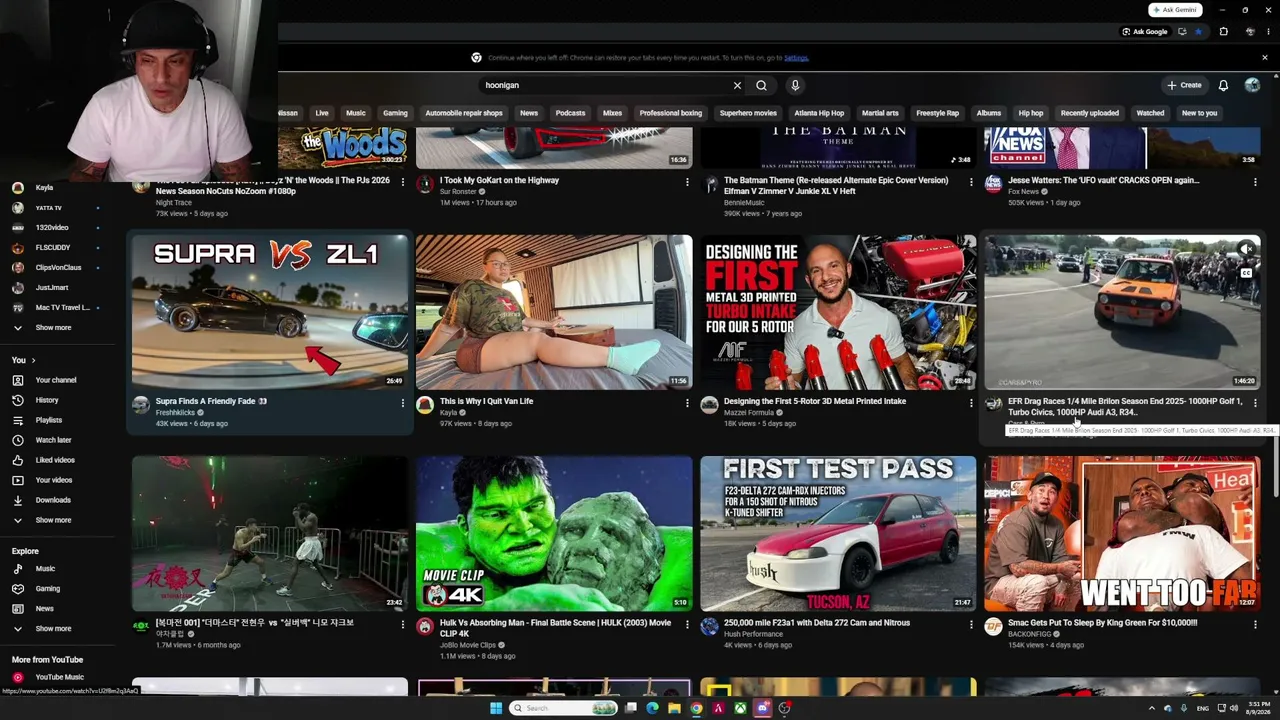Start voice search with the microphone
The height and width of the screenshot is (720, 1280).
[x=795, y=86]
